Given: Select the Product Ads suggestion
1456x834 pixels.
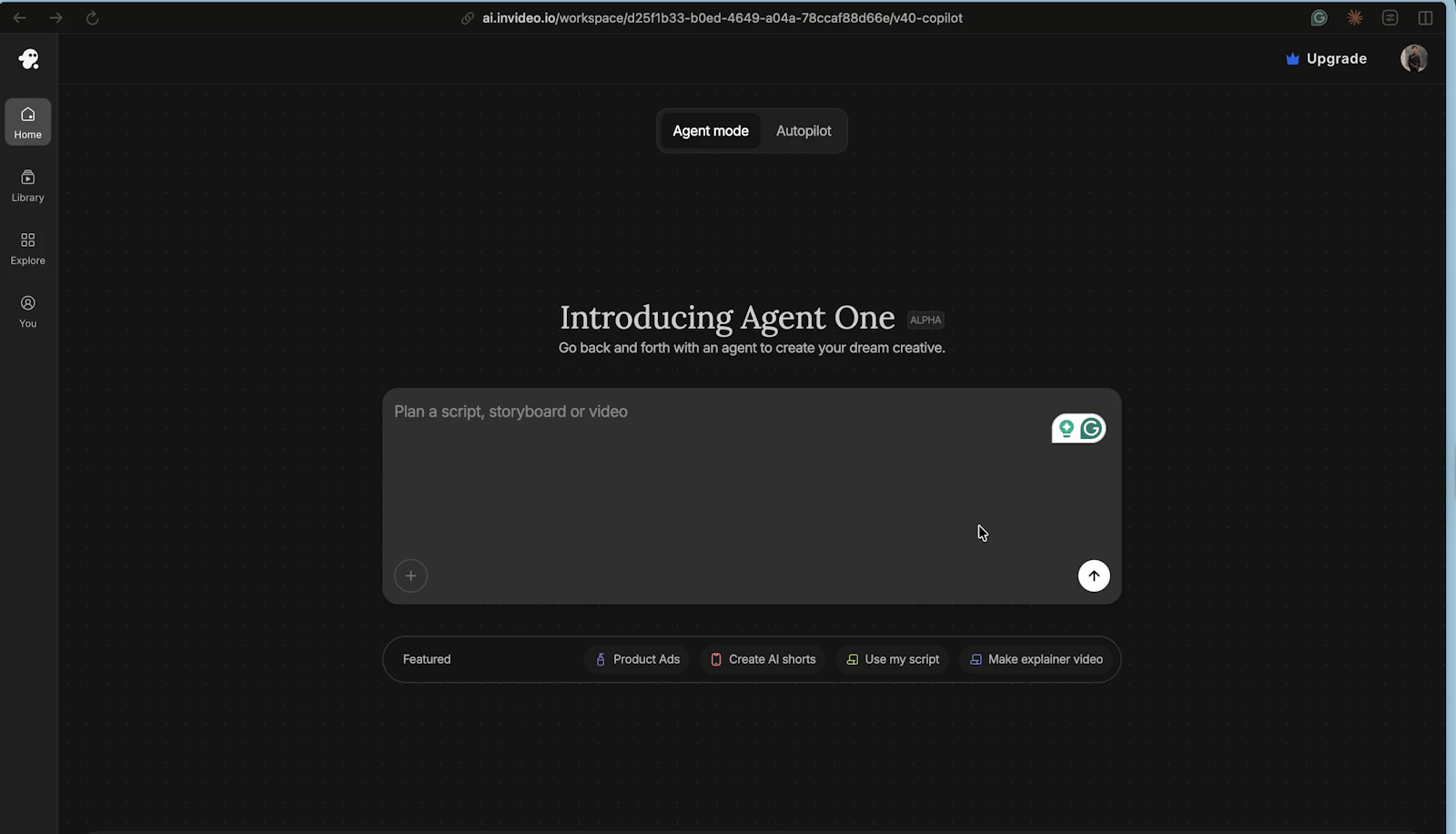Looking at the screenshot, I should tap(637, 659).
